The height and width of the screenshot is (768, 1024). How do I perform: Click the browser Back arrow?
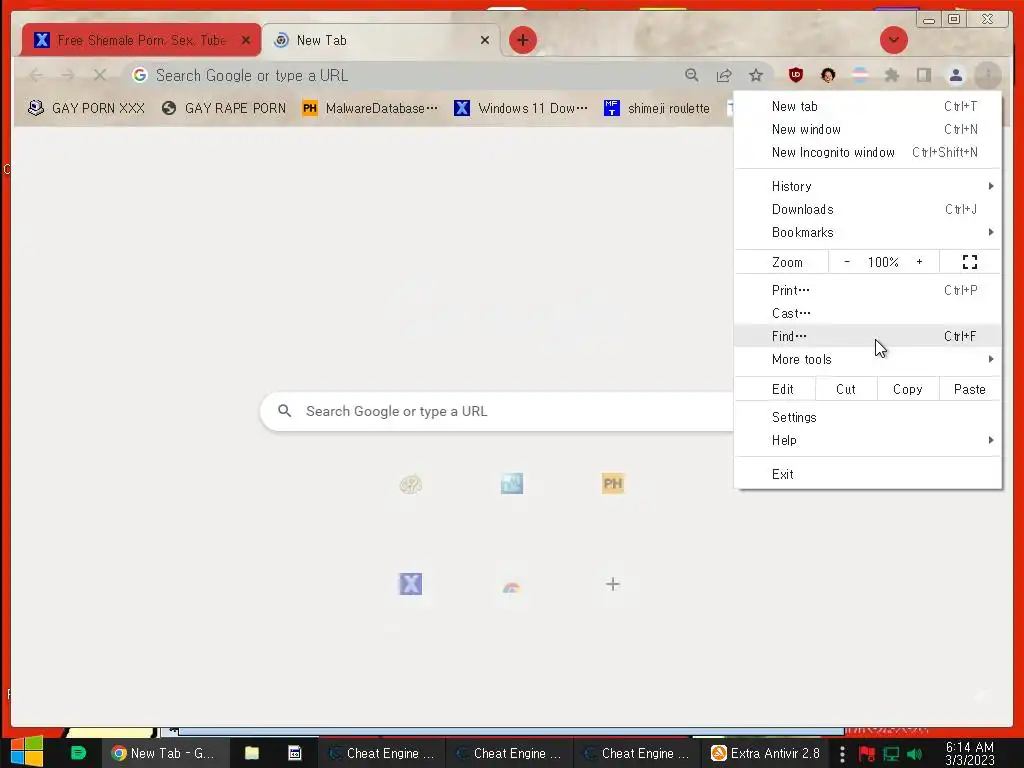click(37, 76)
